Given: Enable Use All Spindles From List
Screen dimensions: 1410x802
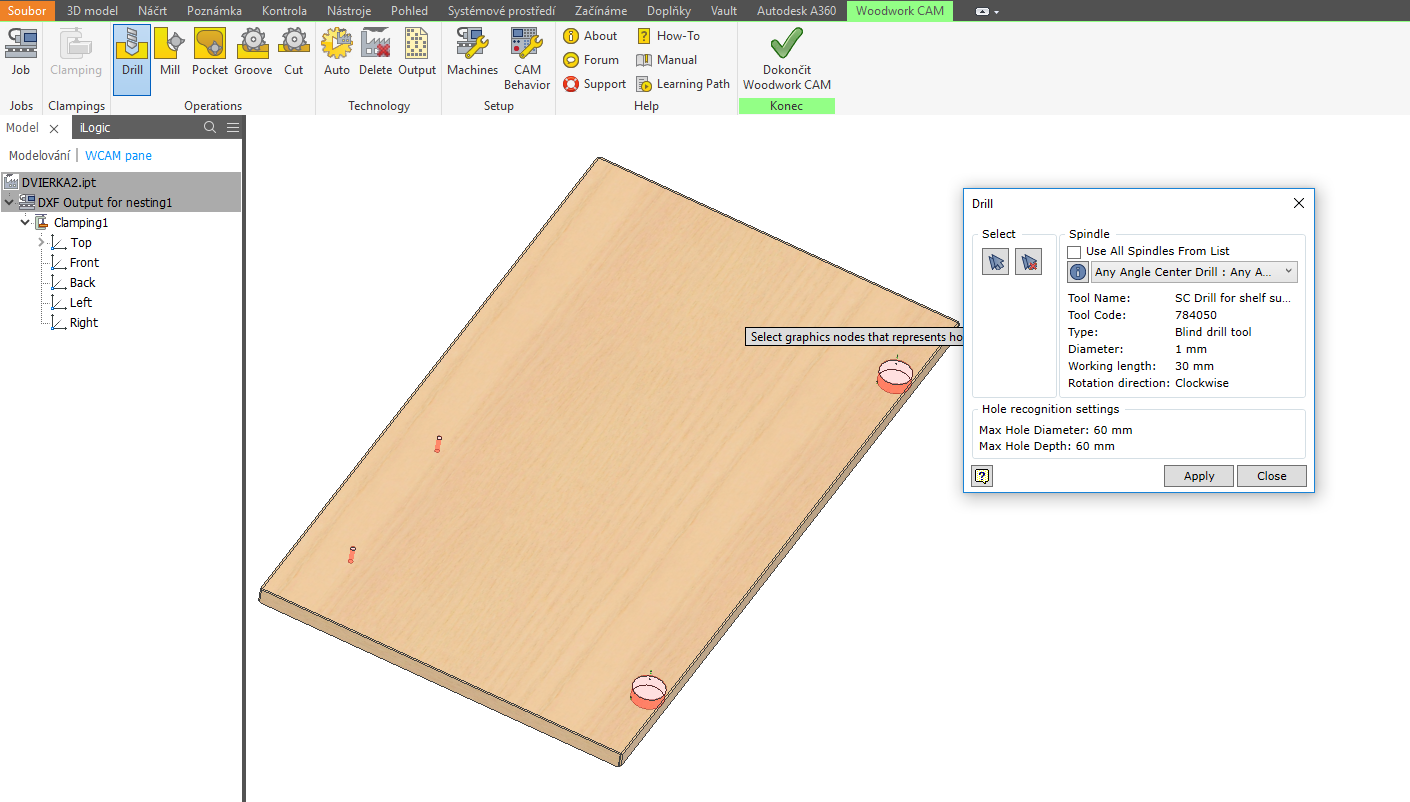Looking at the screenshot, I should tap(1073, 251).
